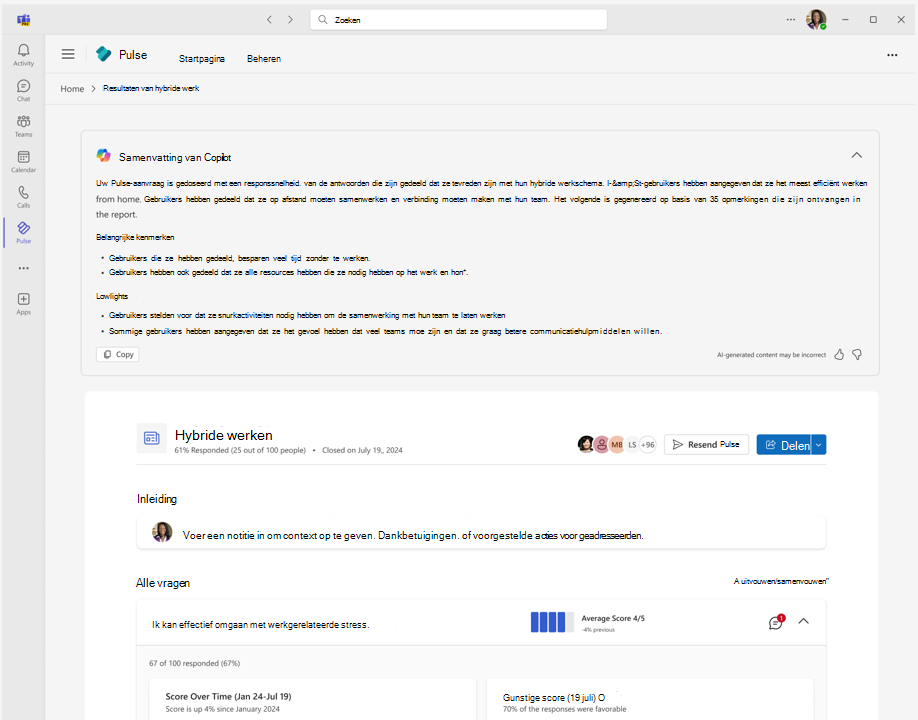
Task: Click the Average Score bar indicator
Action: 550,621
